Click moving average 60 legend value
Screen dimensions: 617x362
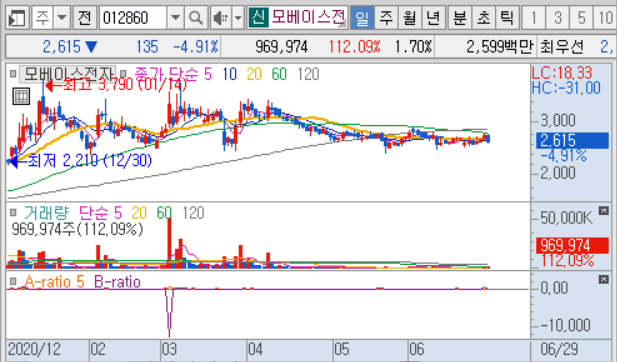click(x=279, y=74)
